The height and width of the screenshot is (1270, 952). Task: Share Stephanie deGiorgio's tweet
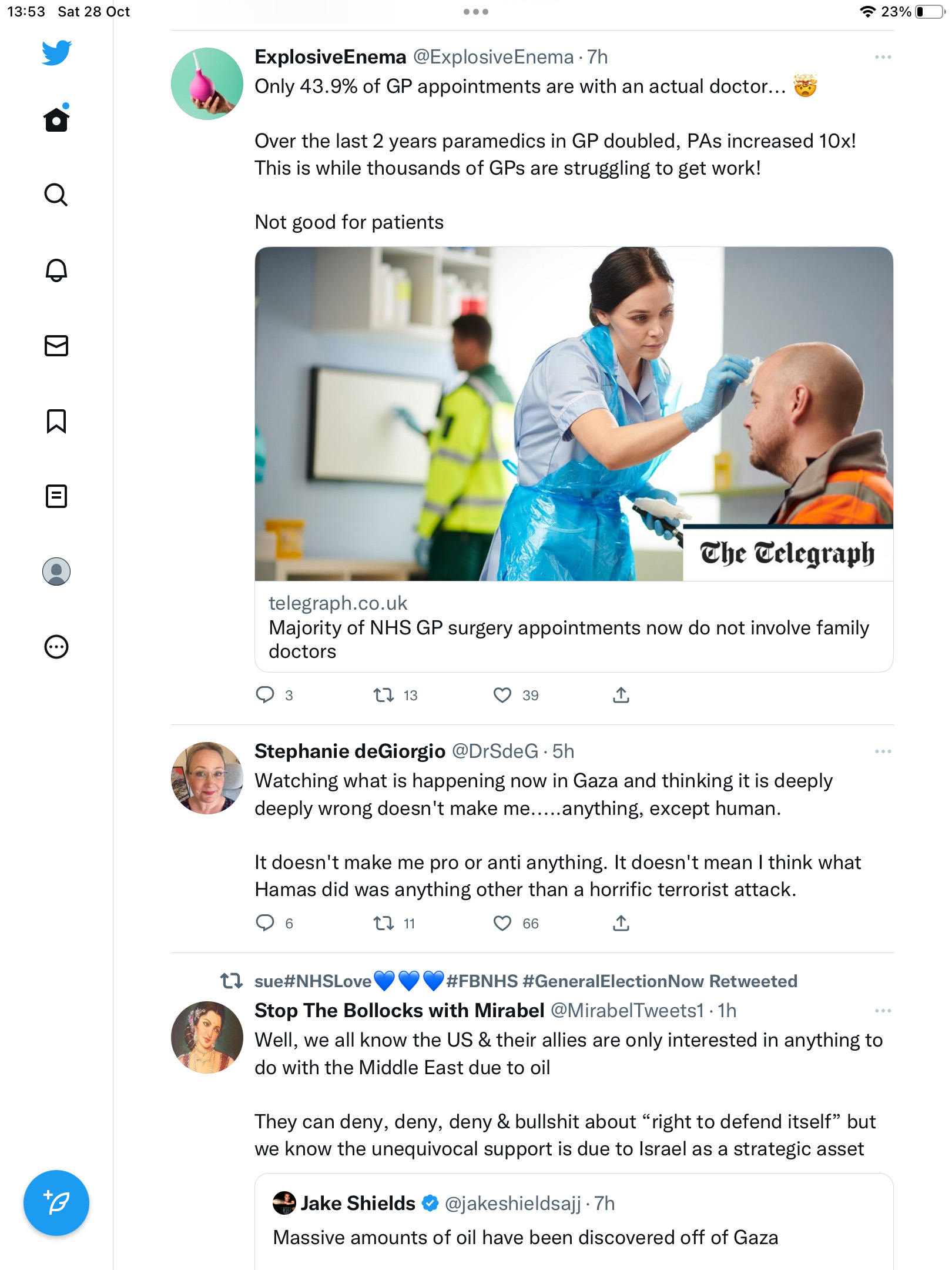621,923
